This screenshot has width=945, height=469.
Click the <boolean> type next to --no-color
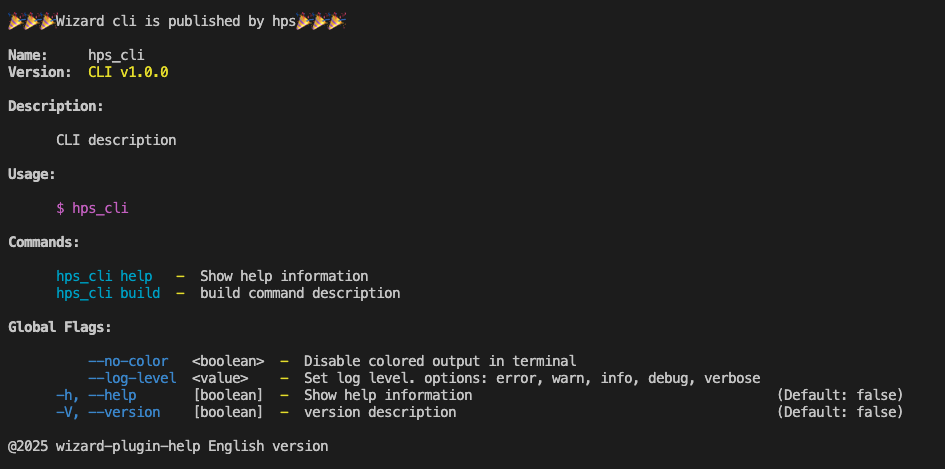coord(228,361)
